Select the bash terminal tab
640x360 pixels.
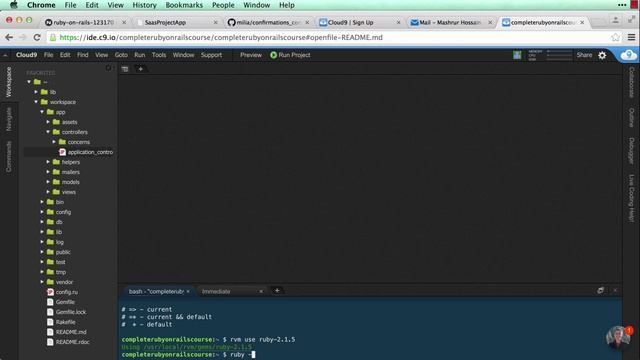[x=158, y=291]
